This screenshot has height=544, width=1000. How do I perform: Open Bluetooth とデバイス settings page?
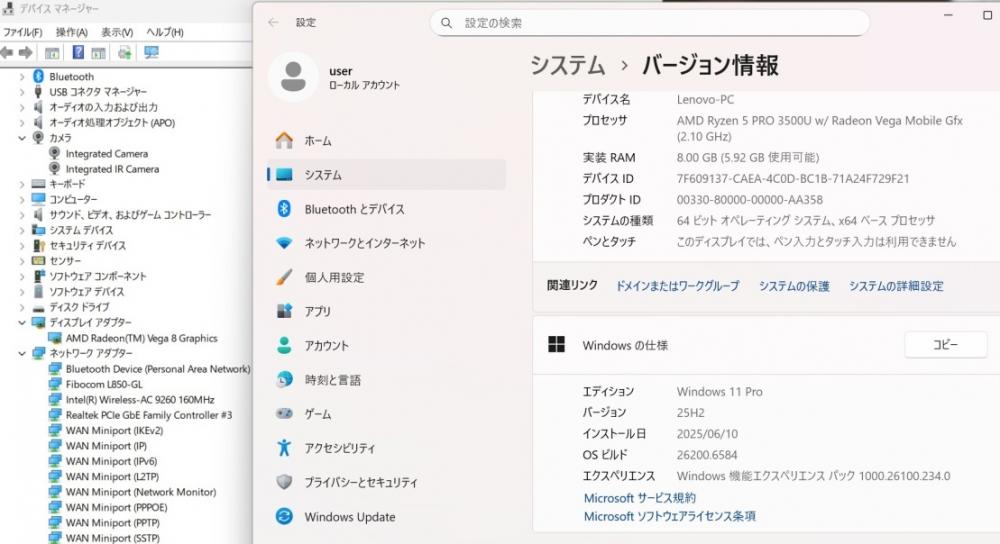point(354,209)
